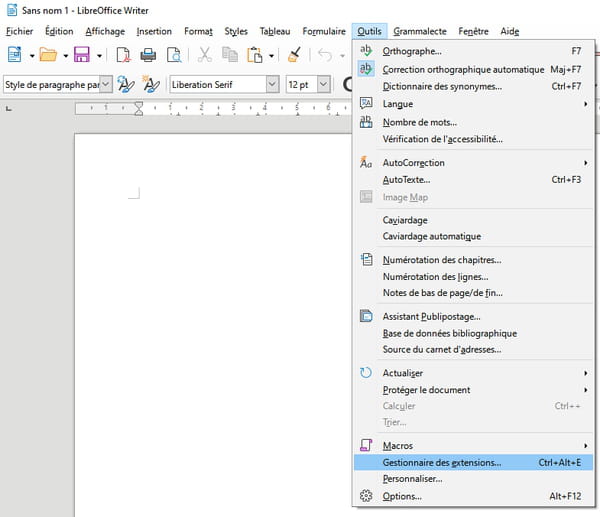Click the first-line indent marker on ruler
The width and height of the screenshot is (600, 517).
(139, 105)
